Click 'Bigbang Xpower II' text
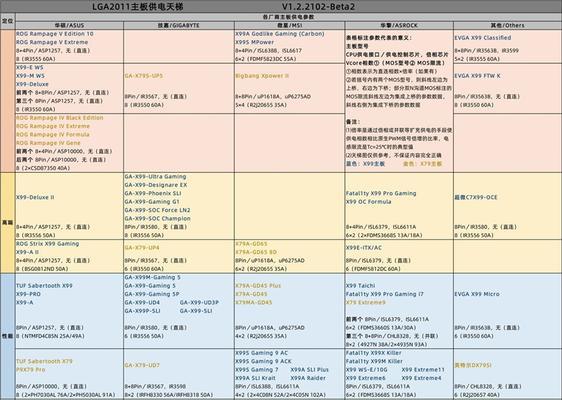Viewport: 562px width, 400px height. click(262, 76)
